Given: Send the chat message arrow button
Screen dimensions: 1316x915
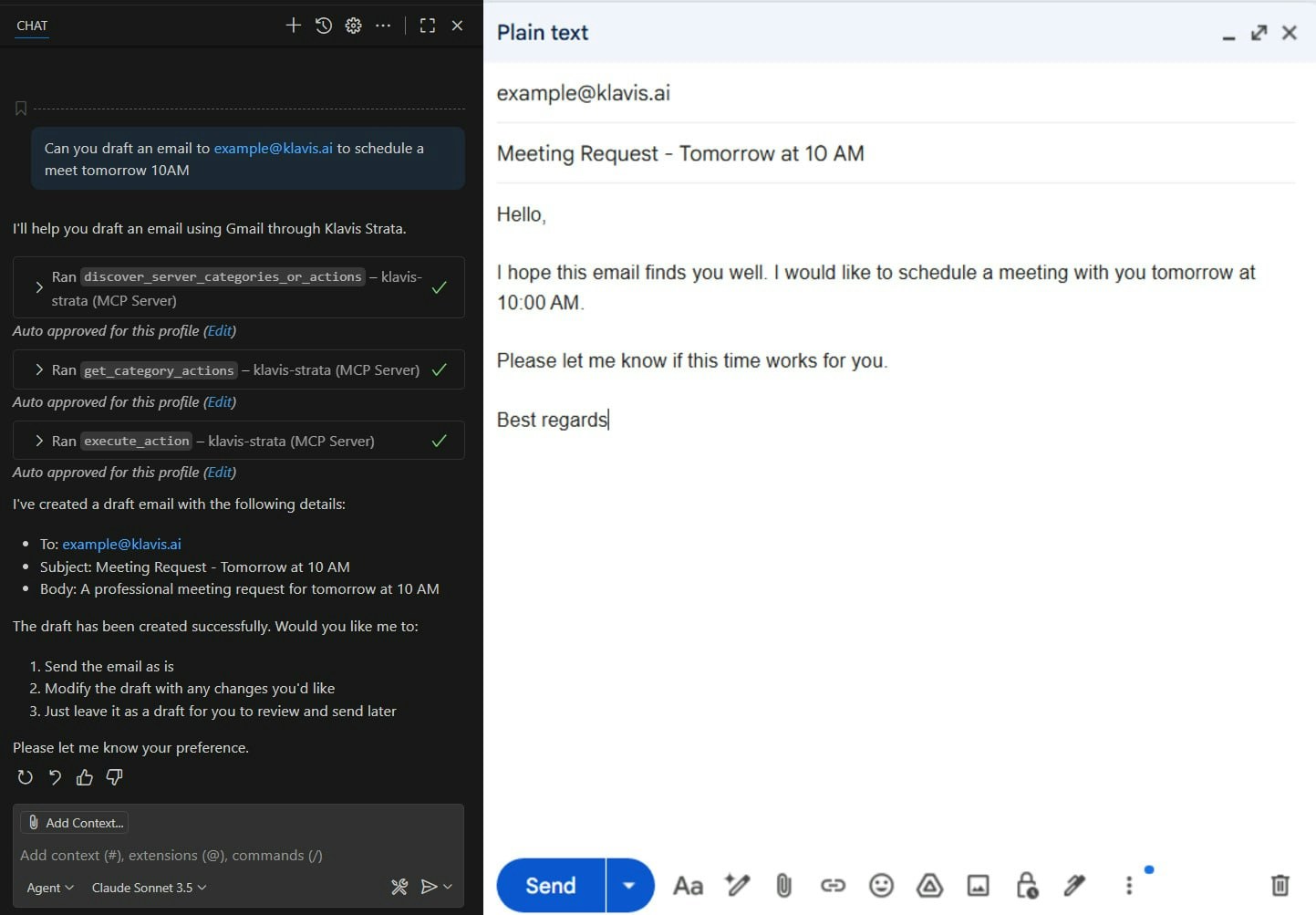Looking at the screenshot, I should 429,887.
